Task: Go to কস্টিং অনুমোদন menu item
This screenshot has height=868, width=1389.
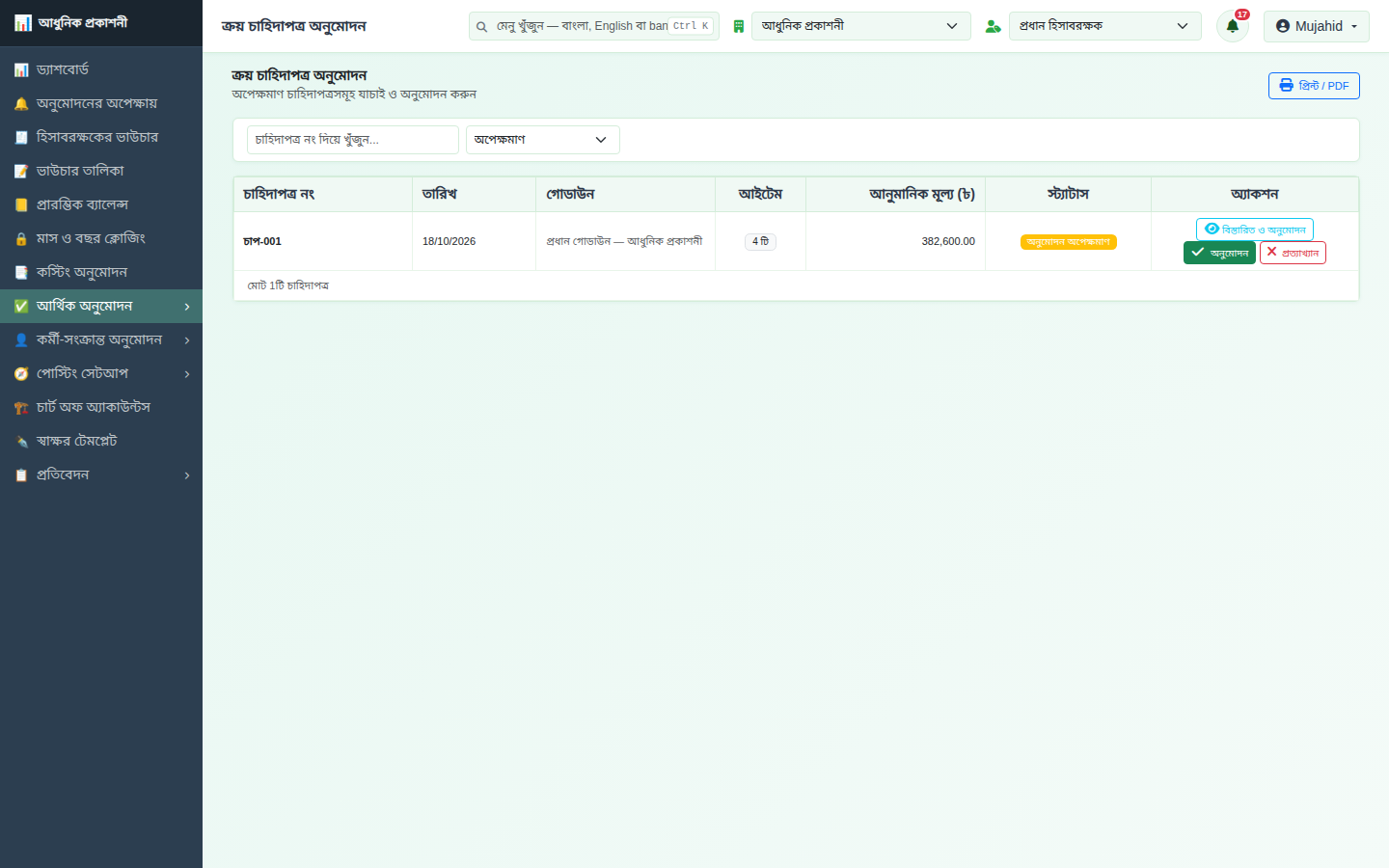Action: [101, 272]
